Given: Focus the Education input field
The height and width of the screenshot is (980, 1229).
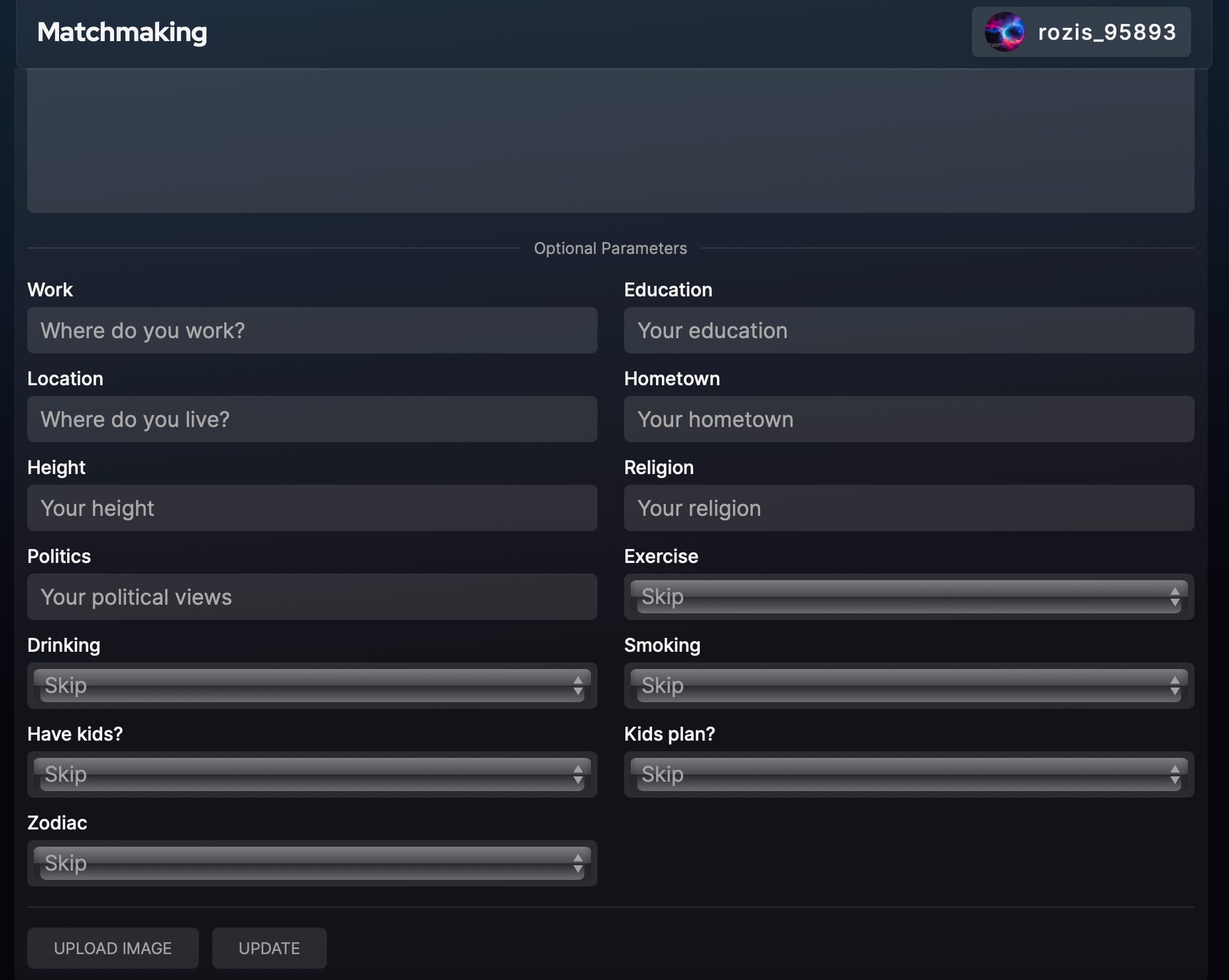Looking at the screenshot, I should coord(909,330).
